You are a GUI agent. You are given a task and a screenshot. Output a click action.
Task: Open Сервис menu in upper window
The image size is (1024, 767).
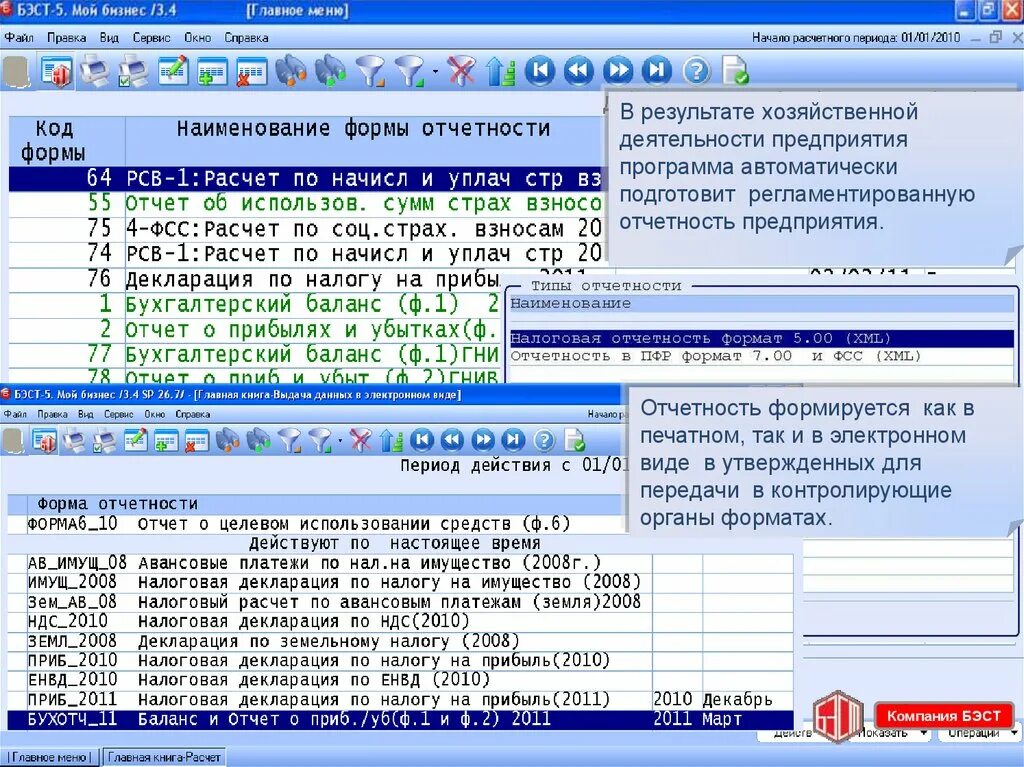point(152,38)
